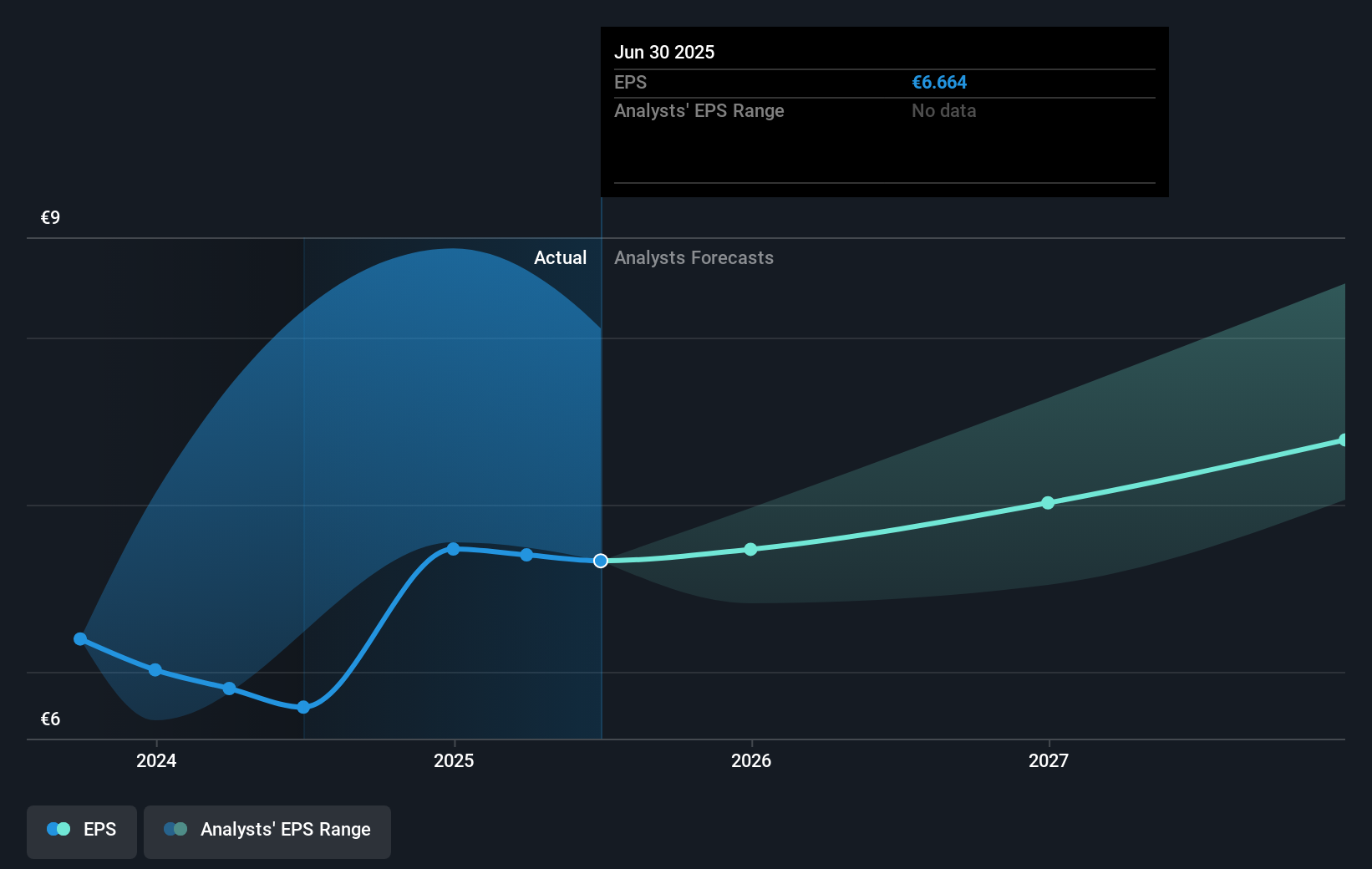Click the lowest EPS dip point in mid-2024
The height and width of the screenshot is (869, 1372).
pyautogui.click(x=302, y=707)
